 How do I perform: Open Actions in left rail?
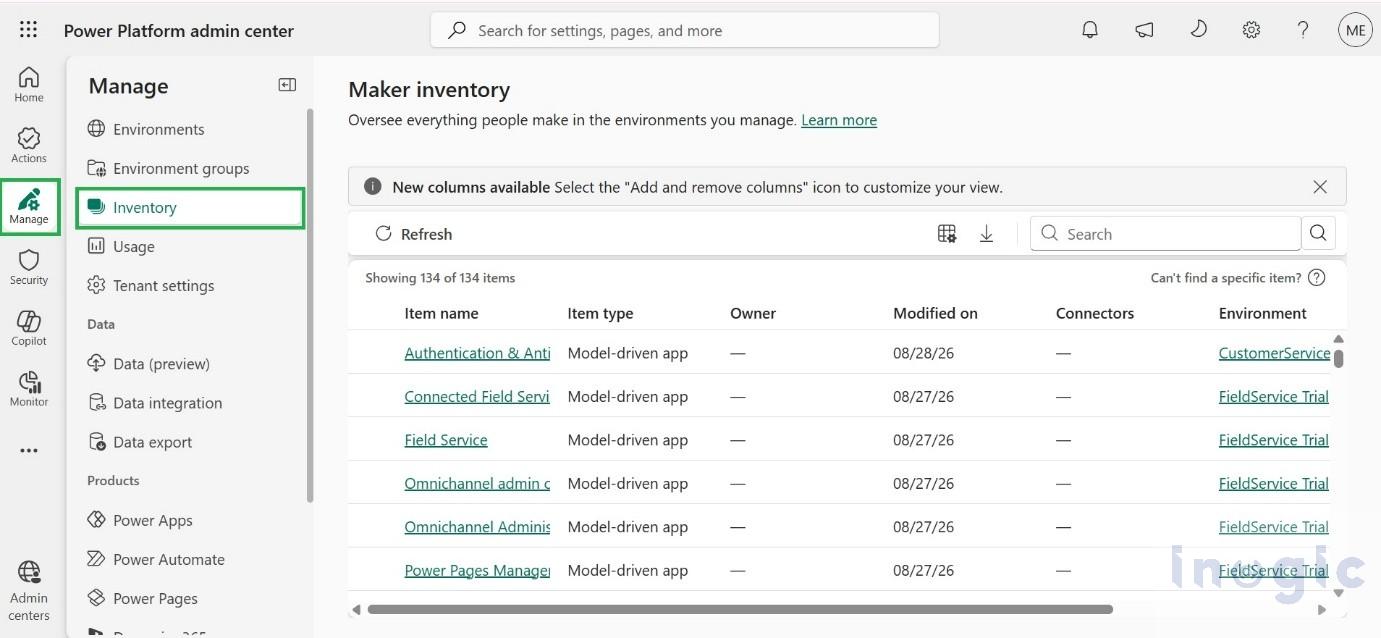click(x=29, y=146)
